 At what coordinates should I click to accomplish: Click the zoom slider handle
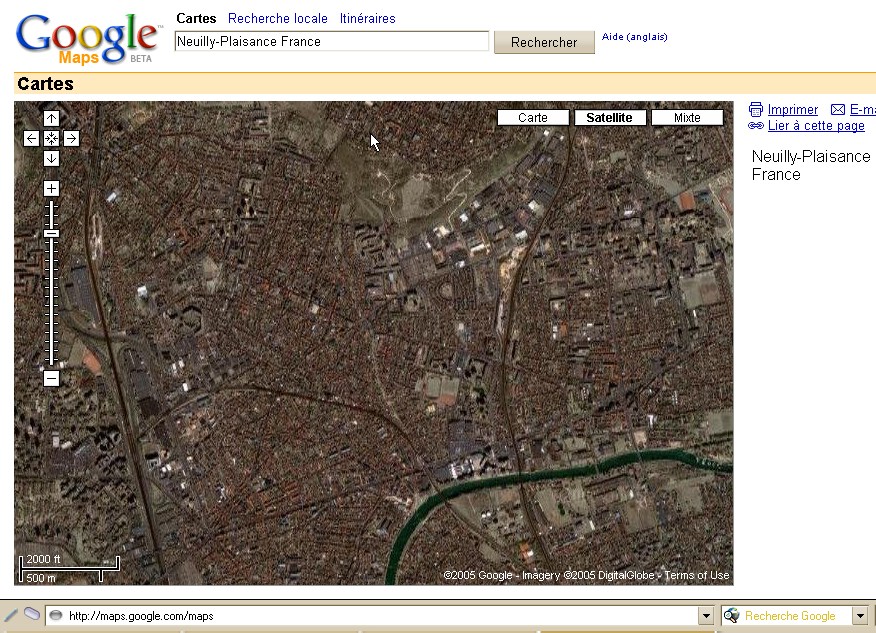coord(51,234)
